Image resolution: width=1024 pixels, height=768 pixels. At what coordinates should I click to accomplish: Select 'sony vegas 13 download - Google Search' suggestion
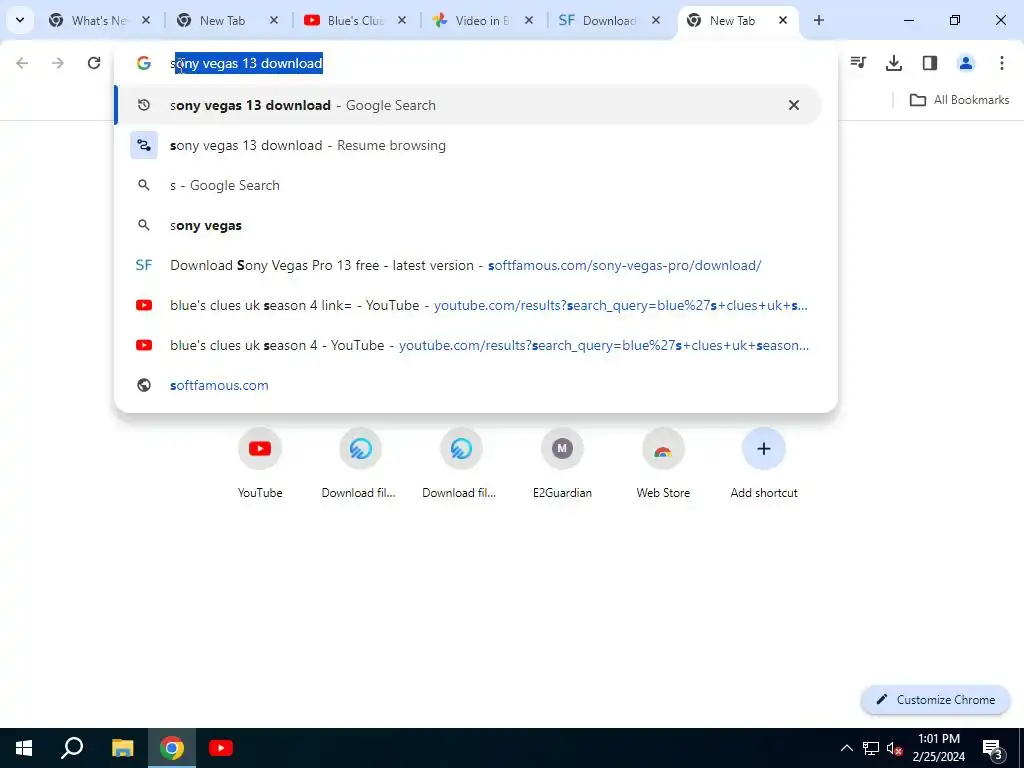point(468,105)
